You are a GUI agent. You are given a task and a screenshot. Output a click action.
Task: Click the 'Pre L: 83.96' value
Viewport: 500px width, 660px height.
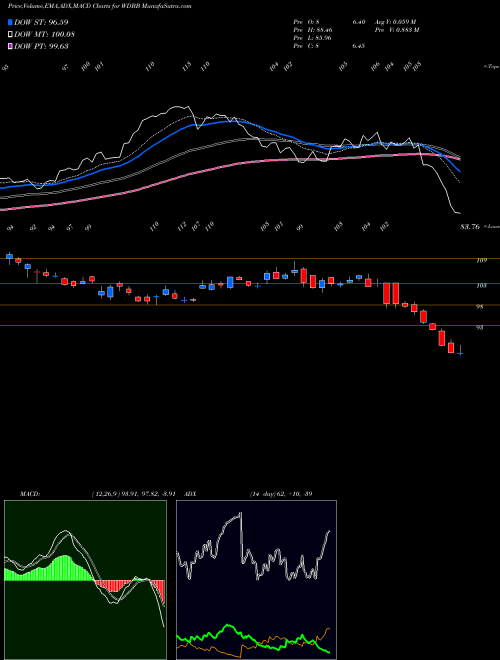pyautogui.click(x=310, y=38)
